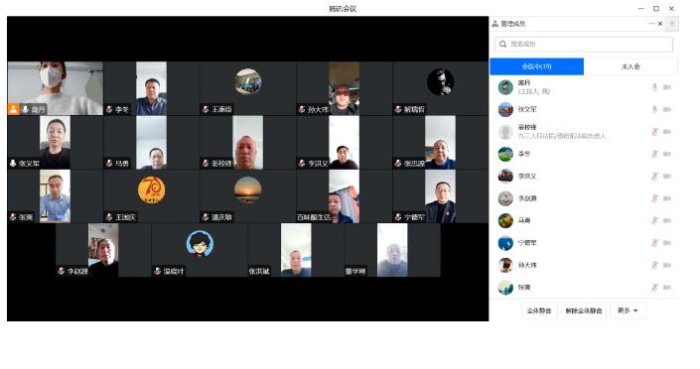Click the search magnifier icon in member panel
Image resolution: width=700 pixels, height=369 pixels.
[503, 44]
